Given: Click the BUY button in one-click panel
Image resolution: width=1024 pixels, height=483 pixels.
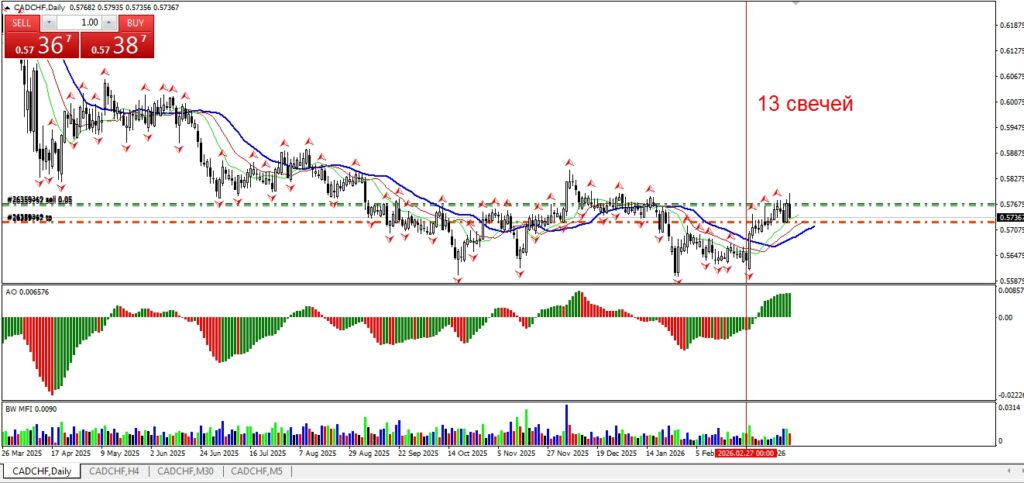Looking at the screenshot, I should (x=135, y=21).
